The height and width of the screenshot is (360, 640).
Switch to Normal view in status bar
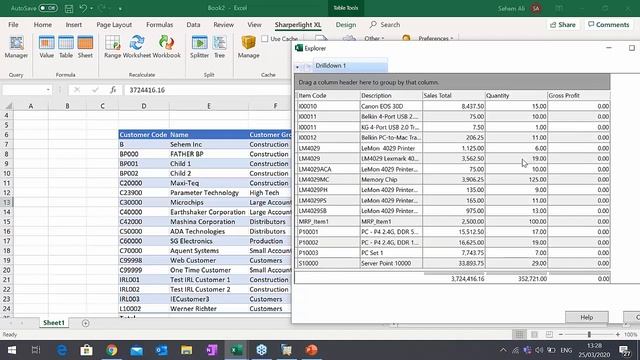519,334
